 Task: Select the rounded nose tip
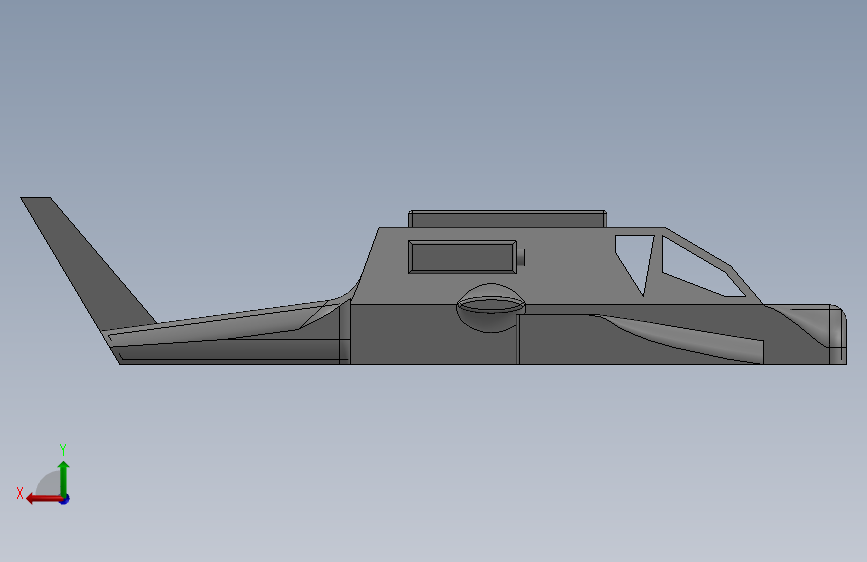click(x=837, y=334)
